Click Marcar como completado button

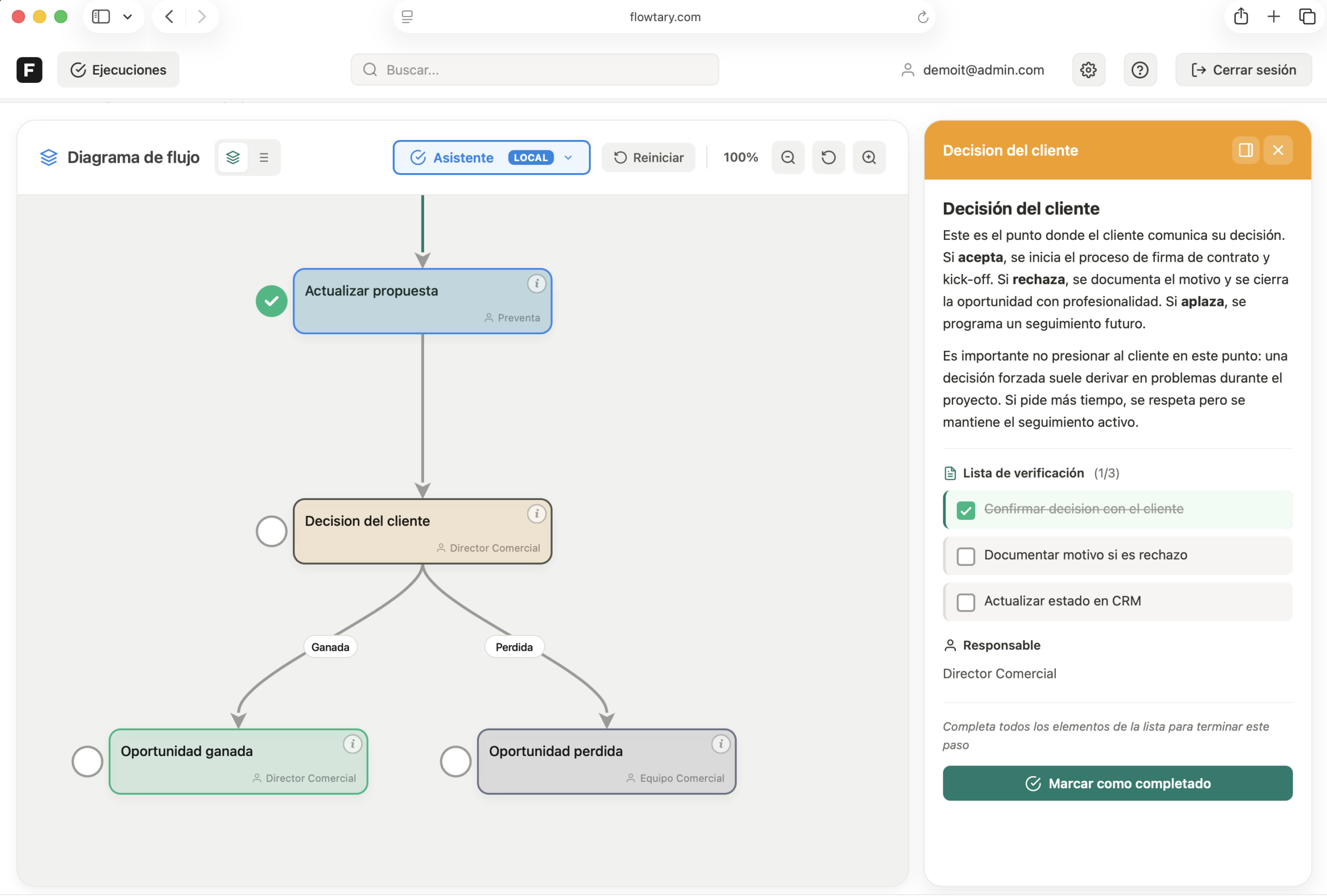pos(1117,783)
